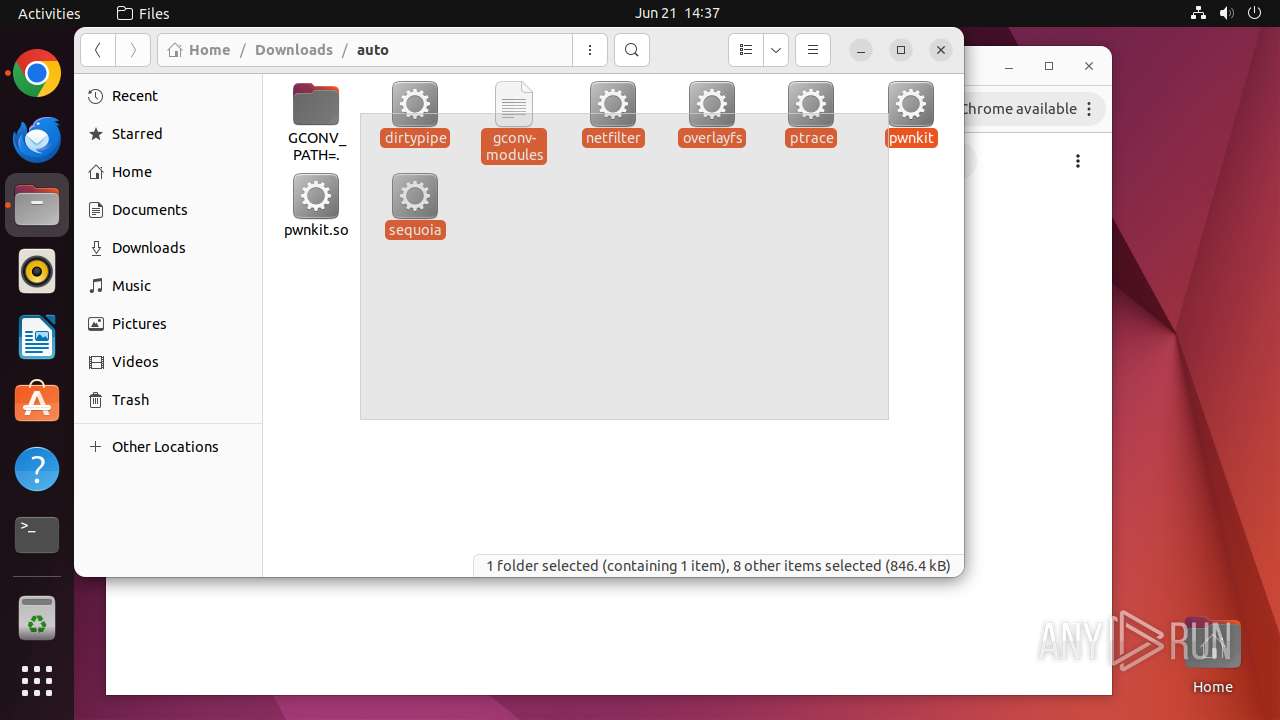The height and width of the screenshot is (720, 1280).
Task: Open Pictures in the sidebar
Action: [168, 324]
